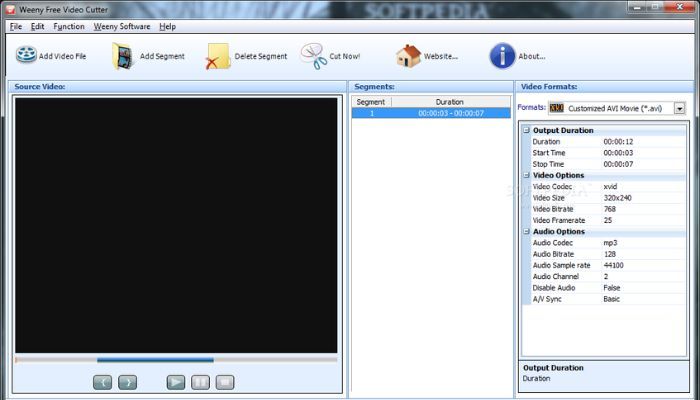Click the Delete Segment label

[261, 56]
